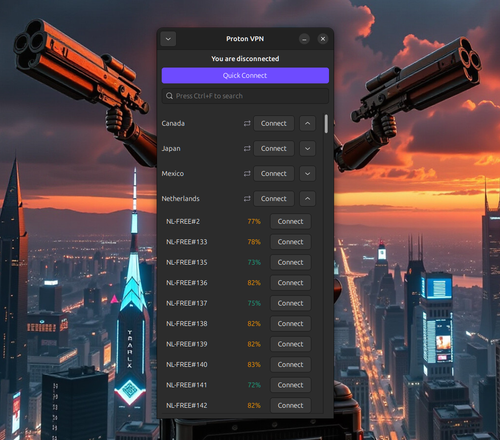Click the Proton VPN window title
This screenshot has width=500, height=440.
coord(245,39)
